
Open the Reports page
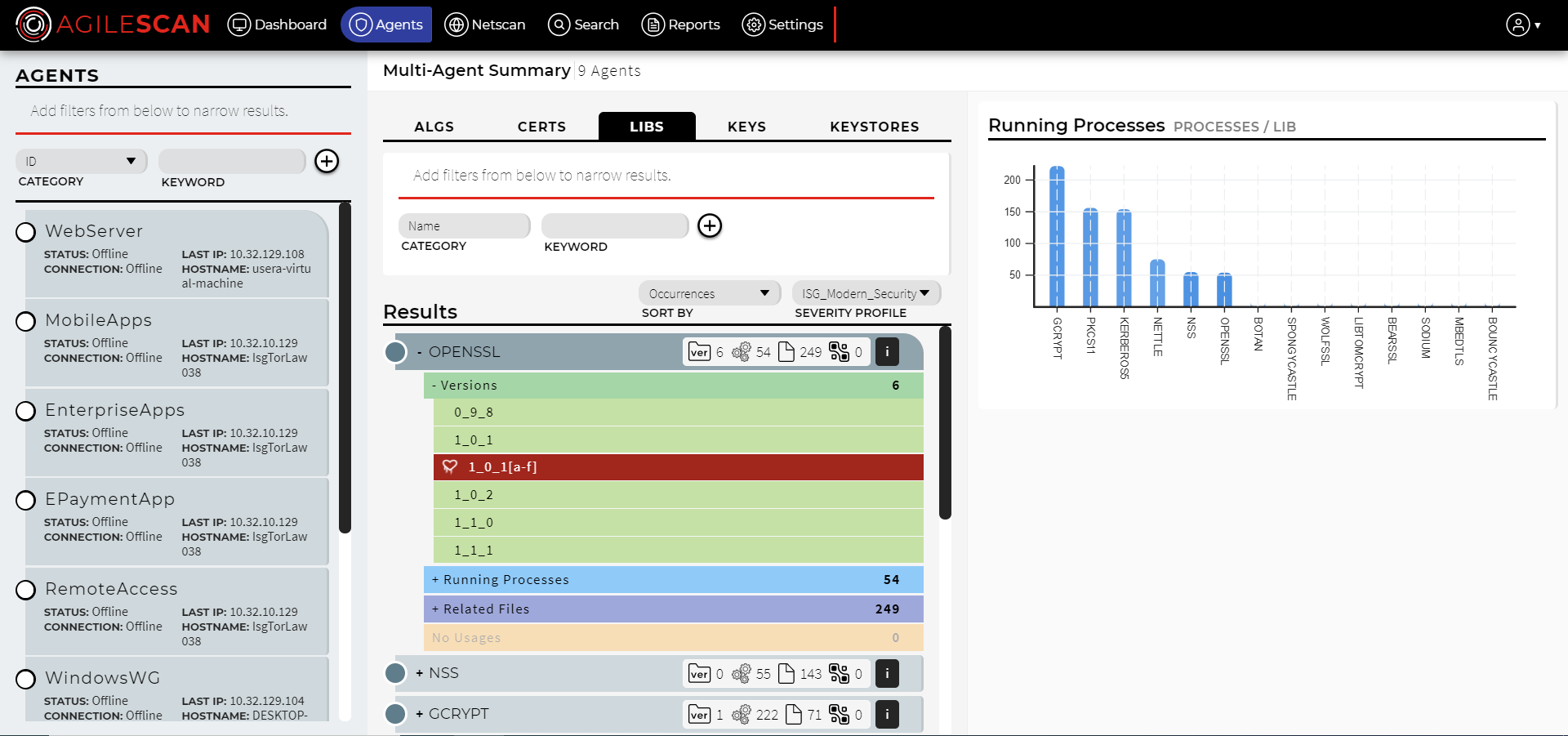pos(681,25)
